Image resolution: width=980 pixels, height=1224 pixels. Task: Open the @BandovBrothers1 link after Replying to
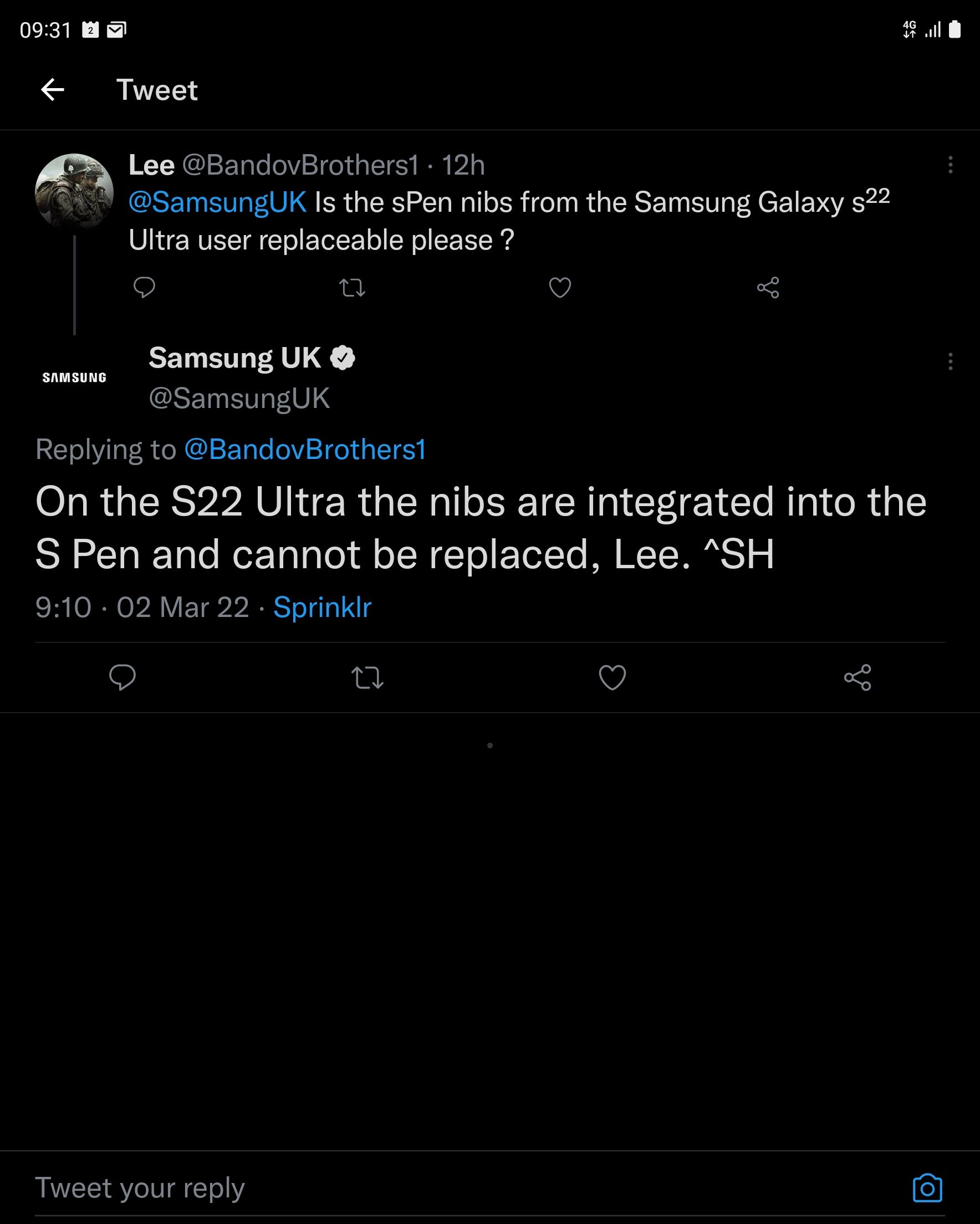click(x=305, y=450)
